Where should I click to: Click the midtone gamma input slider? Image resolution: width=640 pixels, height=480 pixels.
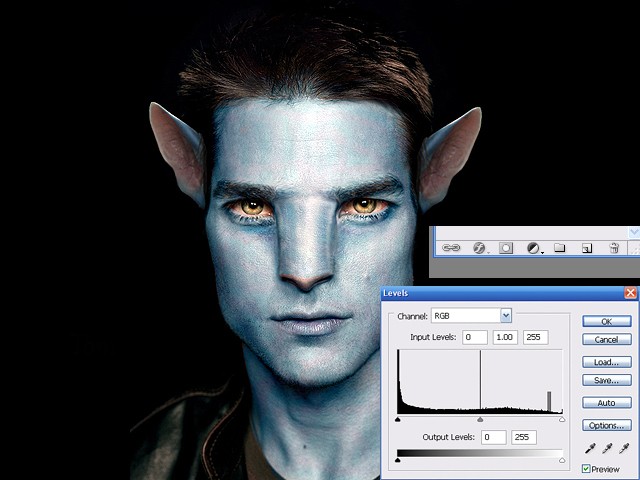[x=480, y=419]
